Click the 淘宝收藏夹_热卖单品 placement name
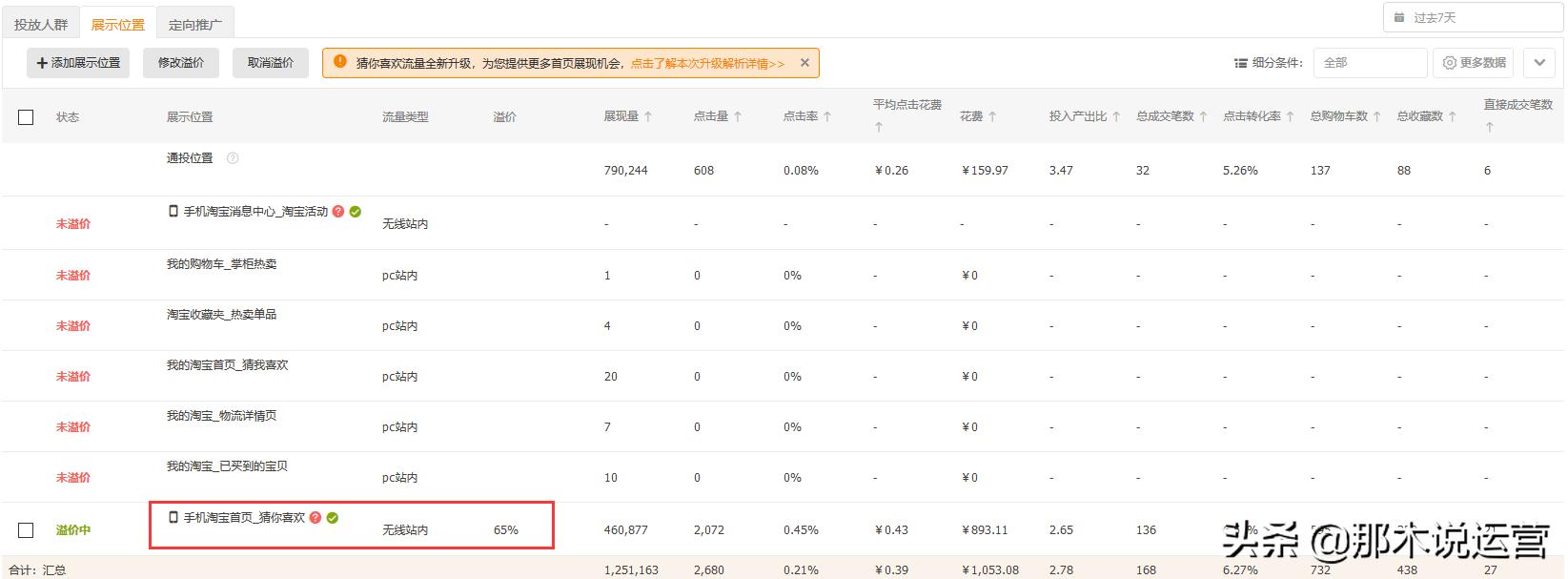Viewport: 1568px width, 579px height. pos(221,315)
